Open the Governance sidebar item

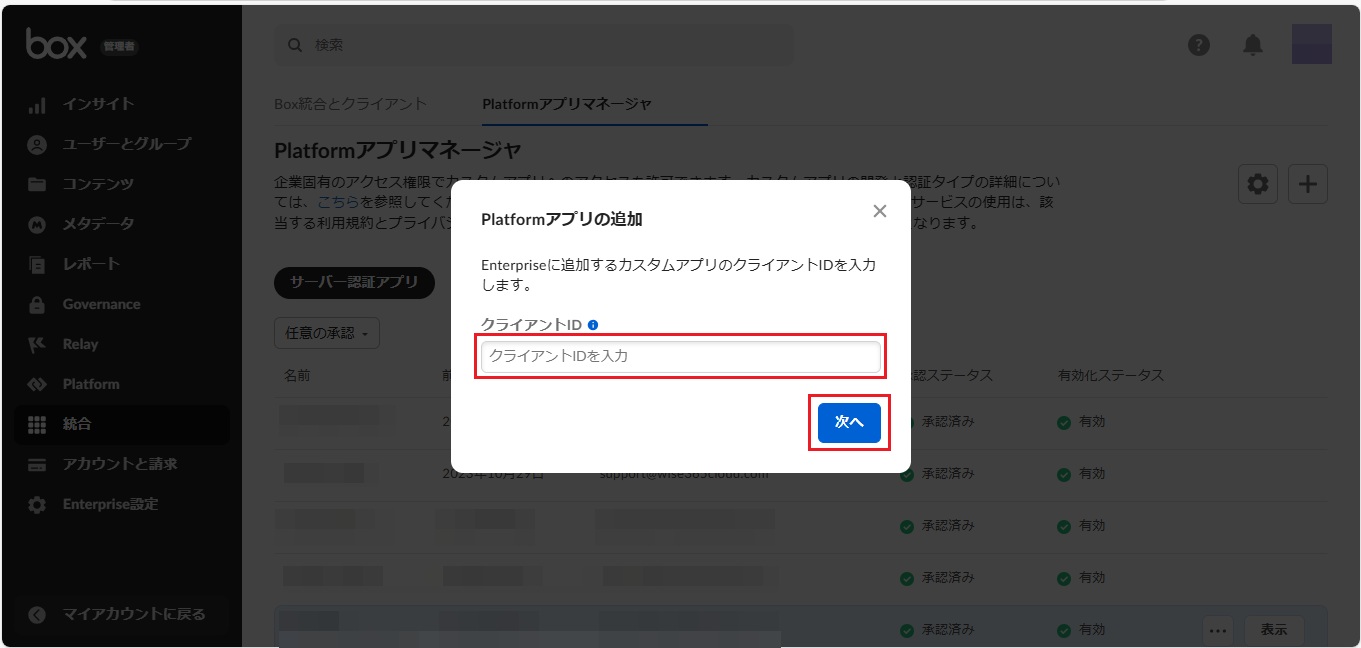(101, 304)
